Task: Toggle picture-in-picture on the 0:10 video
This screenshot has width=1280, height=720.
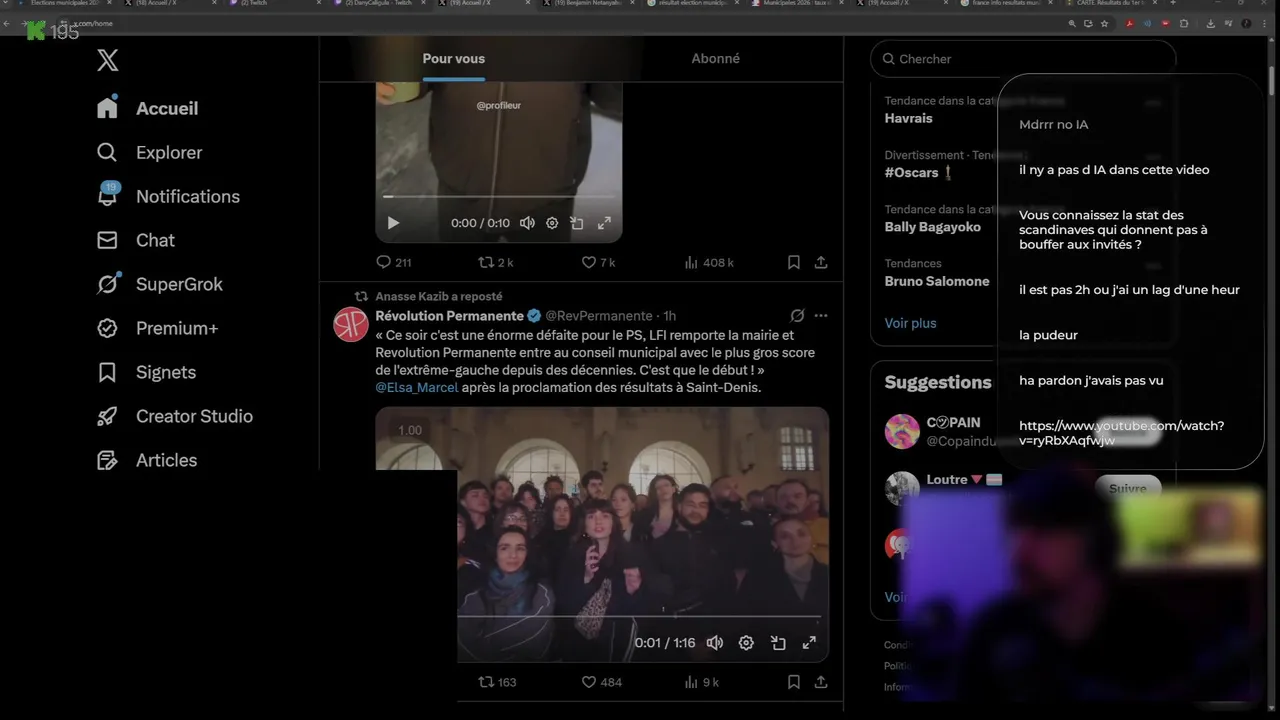Action: 577,223
